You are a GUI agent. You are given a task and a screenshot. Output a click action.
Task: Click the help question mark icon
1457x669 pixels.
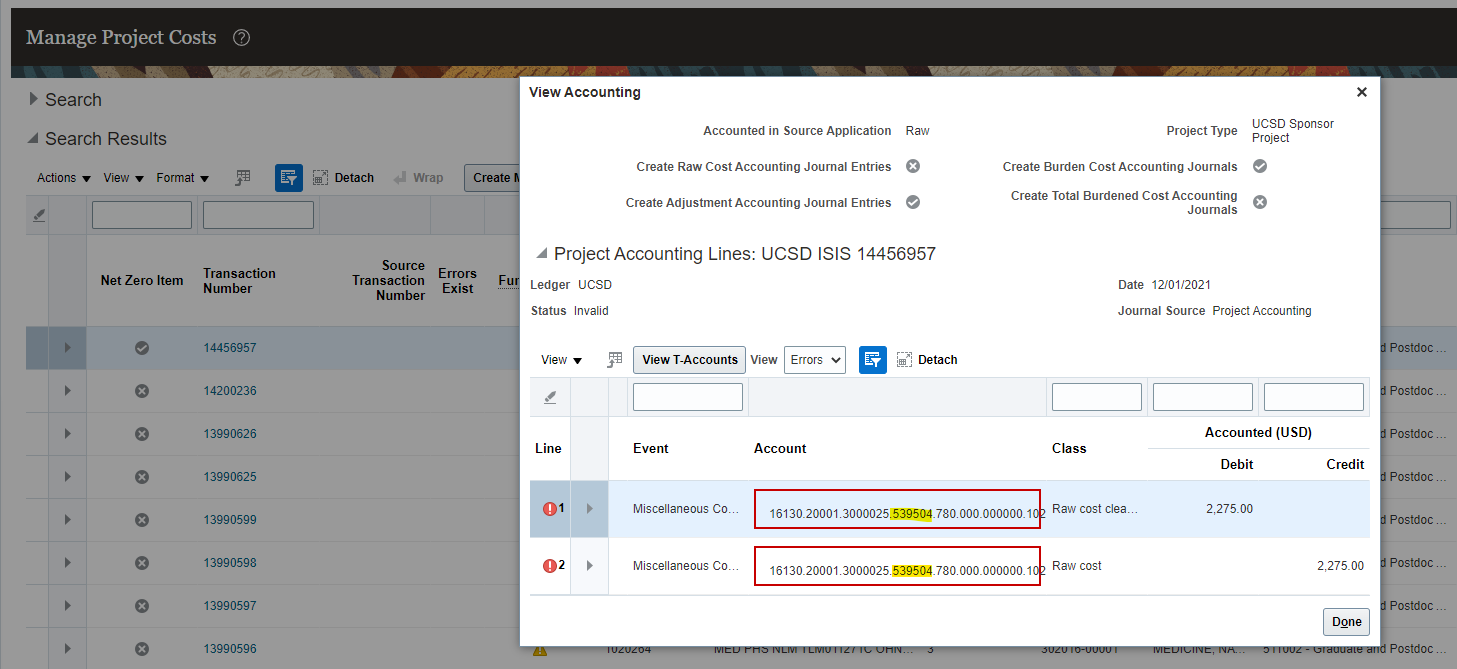click(241, 38)
